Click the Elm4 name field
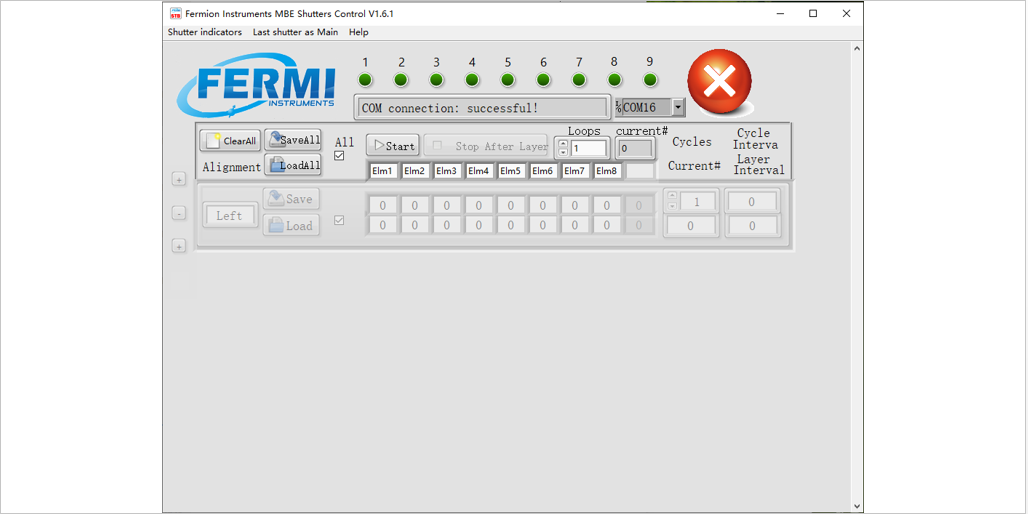1028x514 pixels. click(x=479, y=171)
